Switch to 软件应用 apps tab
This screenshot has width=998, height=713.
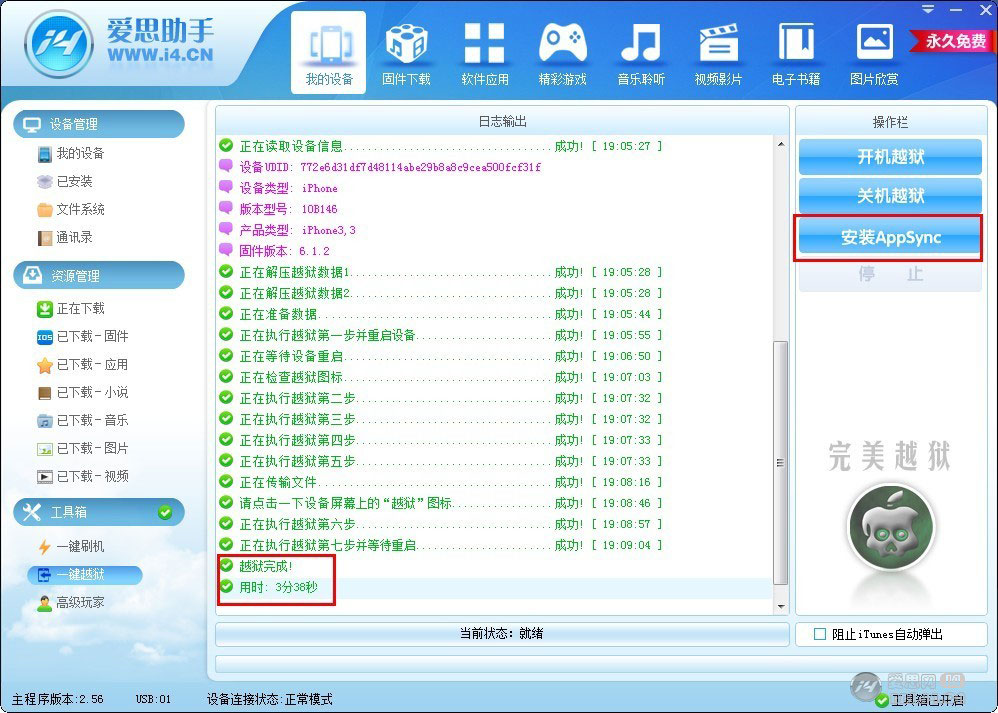[x=484, y=53]
